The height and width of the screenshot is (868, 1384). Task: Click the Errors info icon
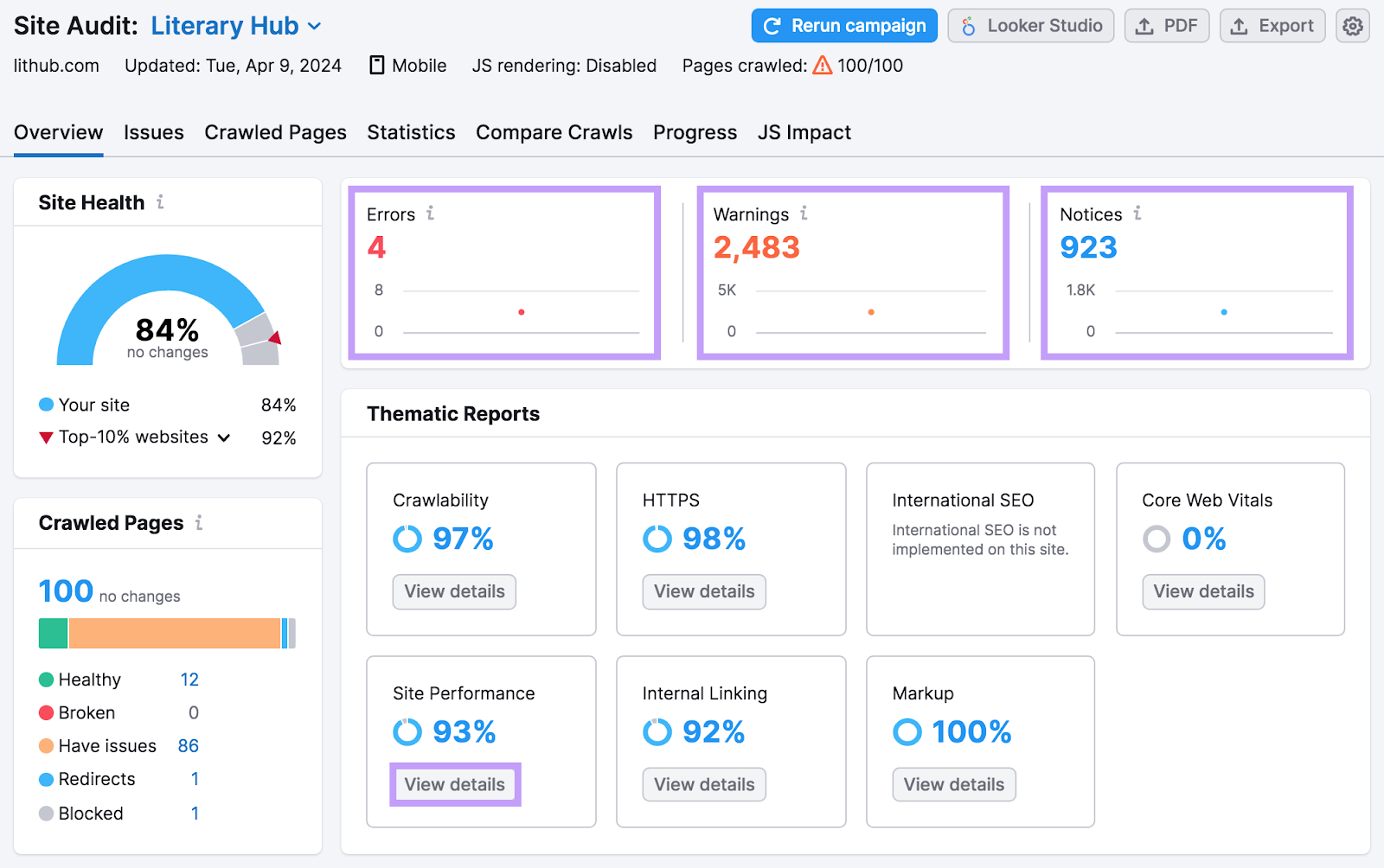(432, 213)
